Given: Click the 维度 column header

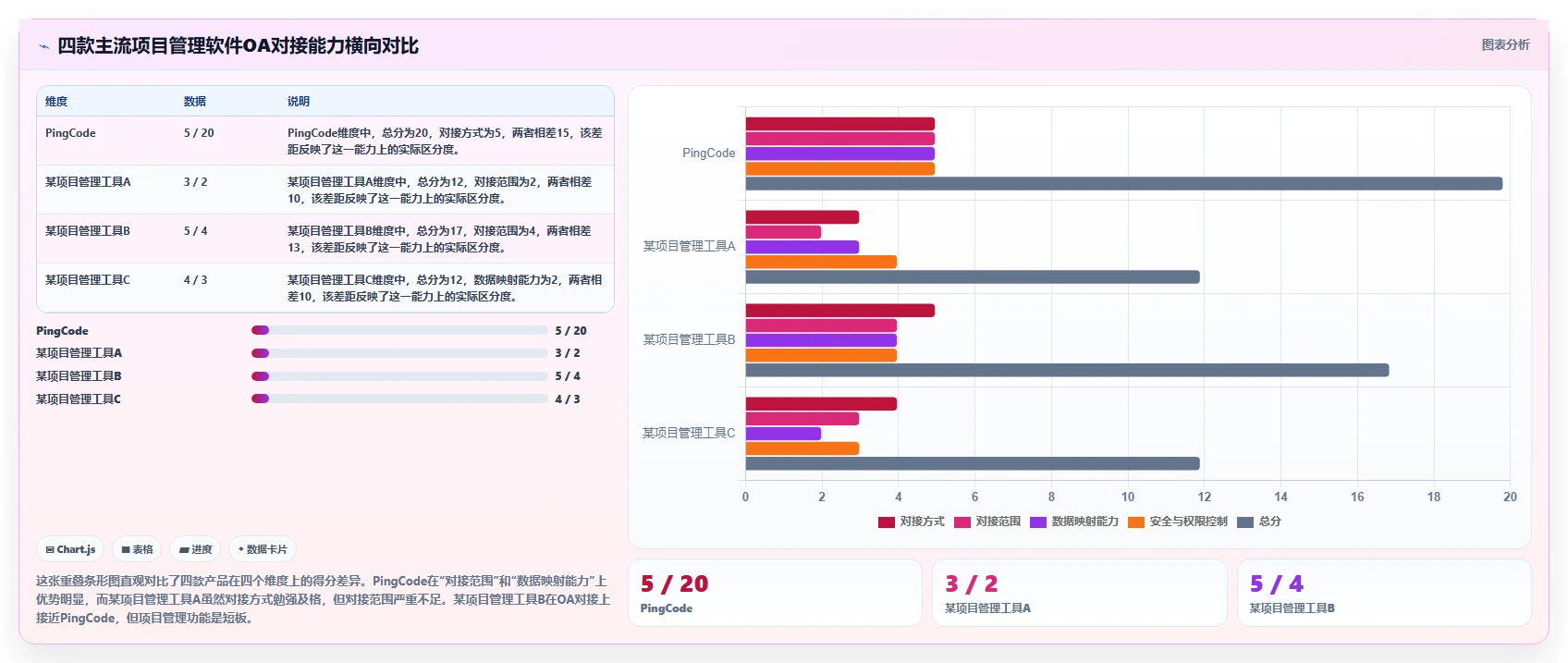Looking at the screenshot, I should [x=56, y=102].
